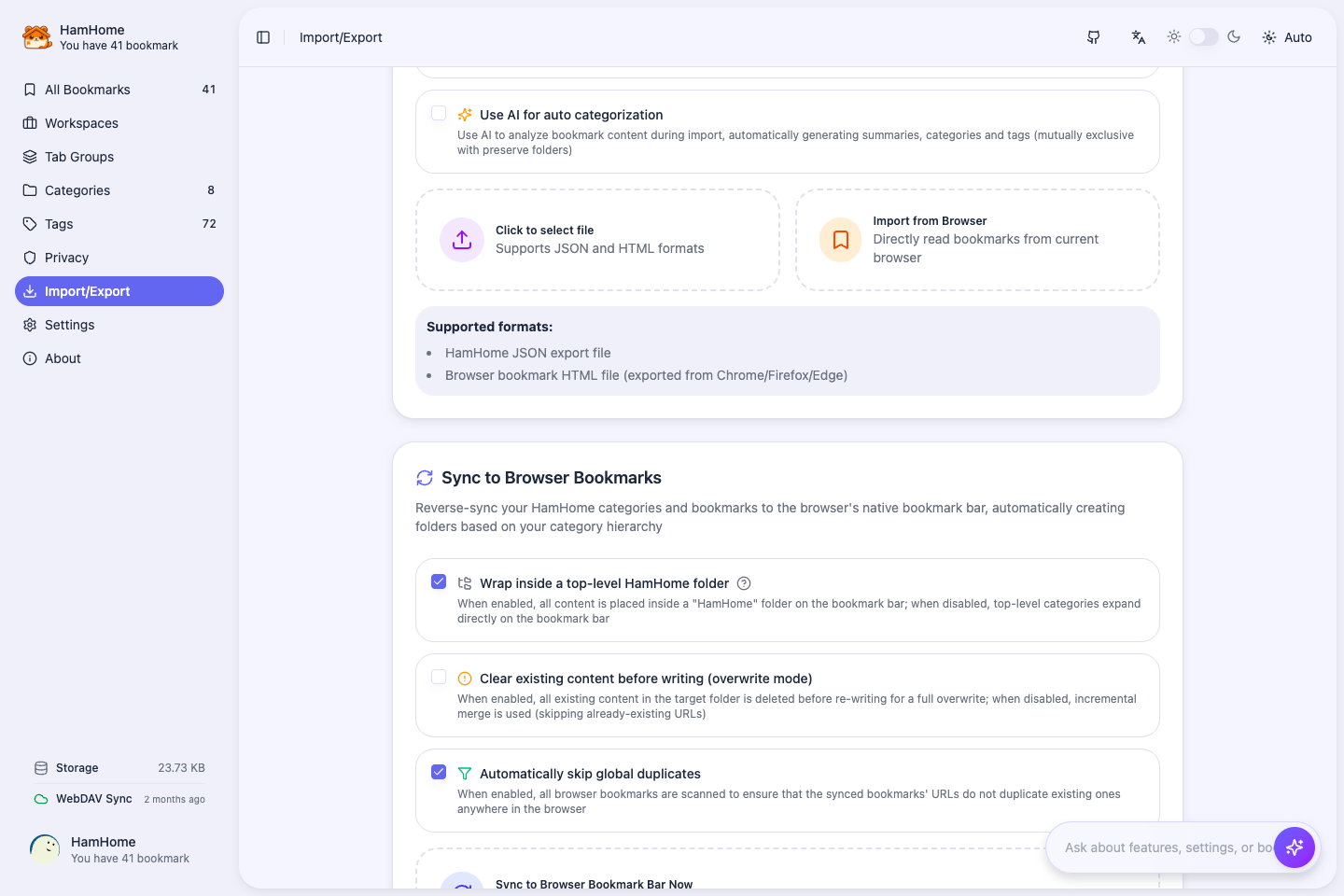Click the upload icon for file selection
This screenshot has height=896, width=1344.
(462, 240)
